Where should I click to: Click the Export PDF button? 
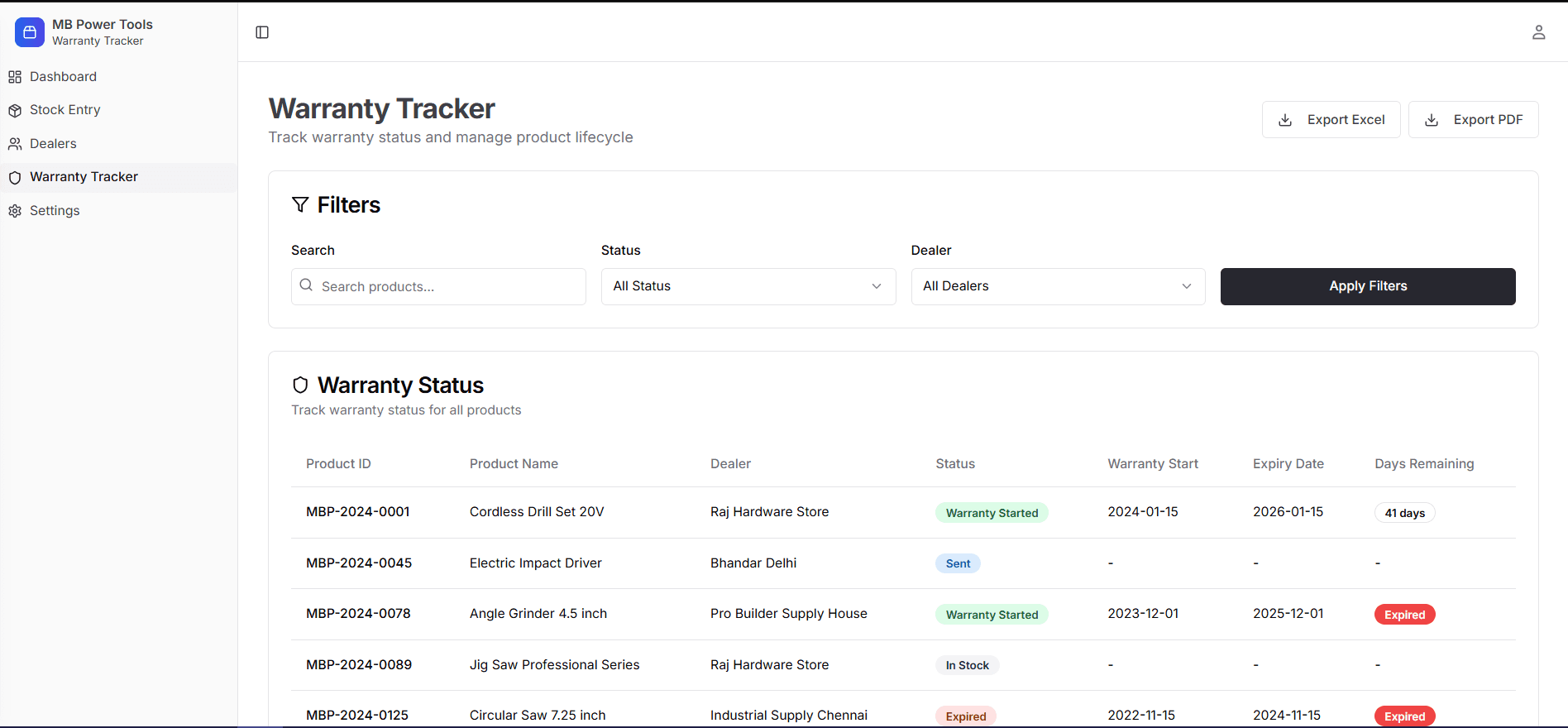pyautogui.click(x=1473, y=120)
